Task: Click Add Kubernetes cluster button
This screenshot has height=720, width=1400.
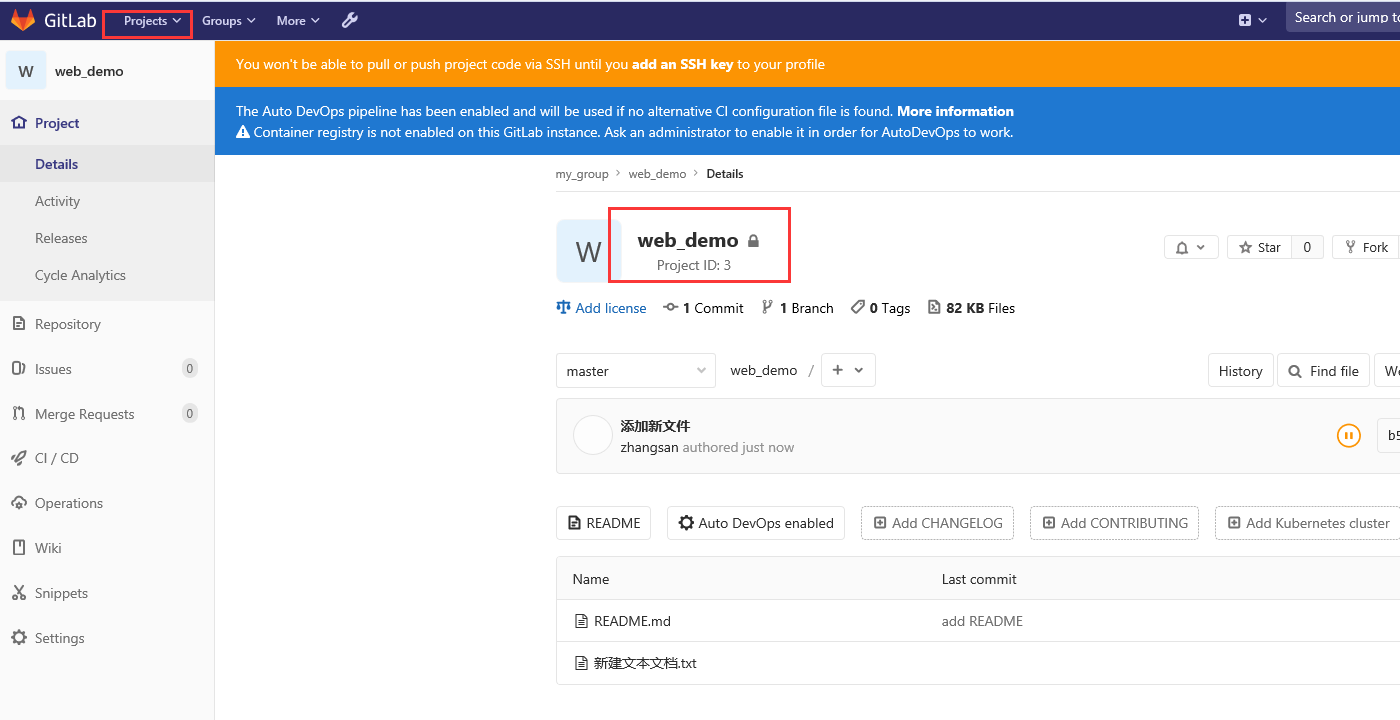Action: pyautogui.click(x=1308, y=523)
